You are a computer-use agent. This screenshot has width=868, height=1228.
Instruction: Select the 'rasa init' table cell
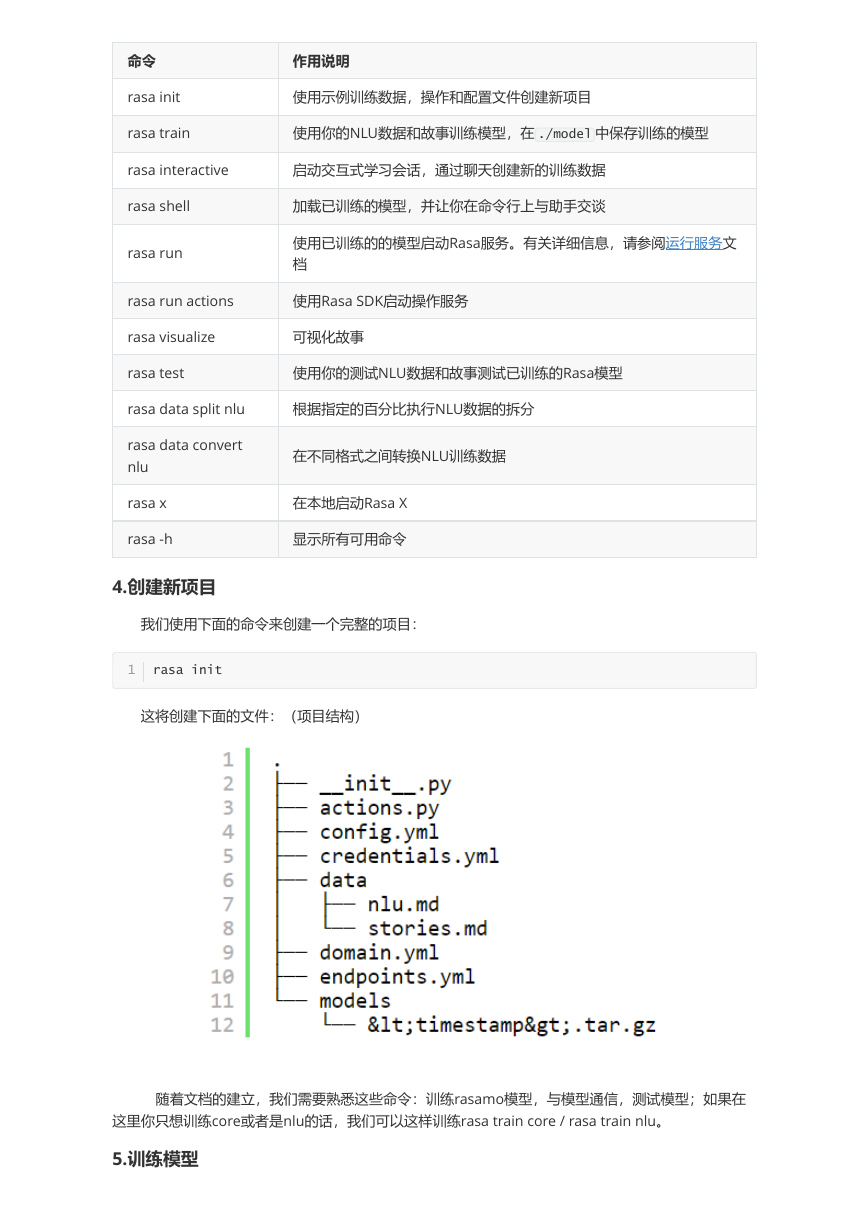(x=195, y=97)
